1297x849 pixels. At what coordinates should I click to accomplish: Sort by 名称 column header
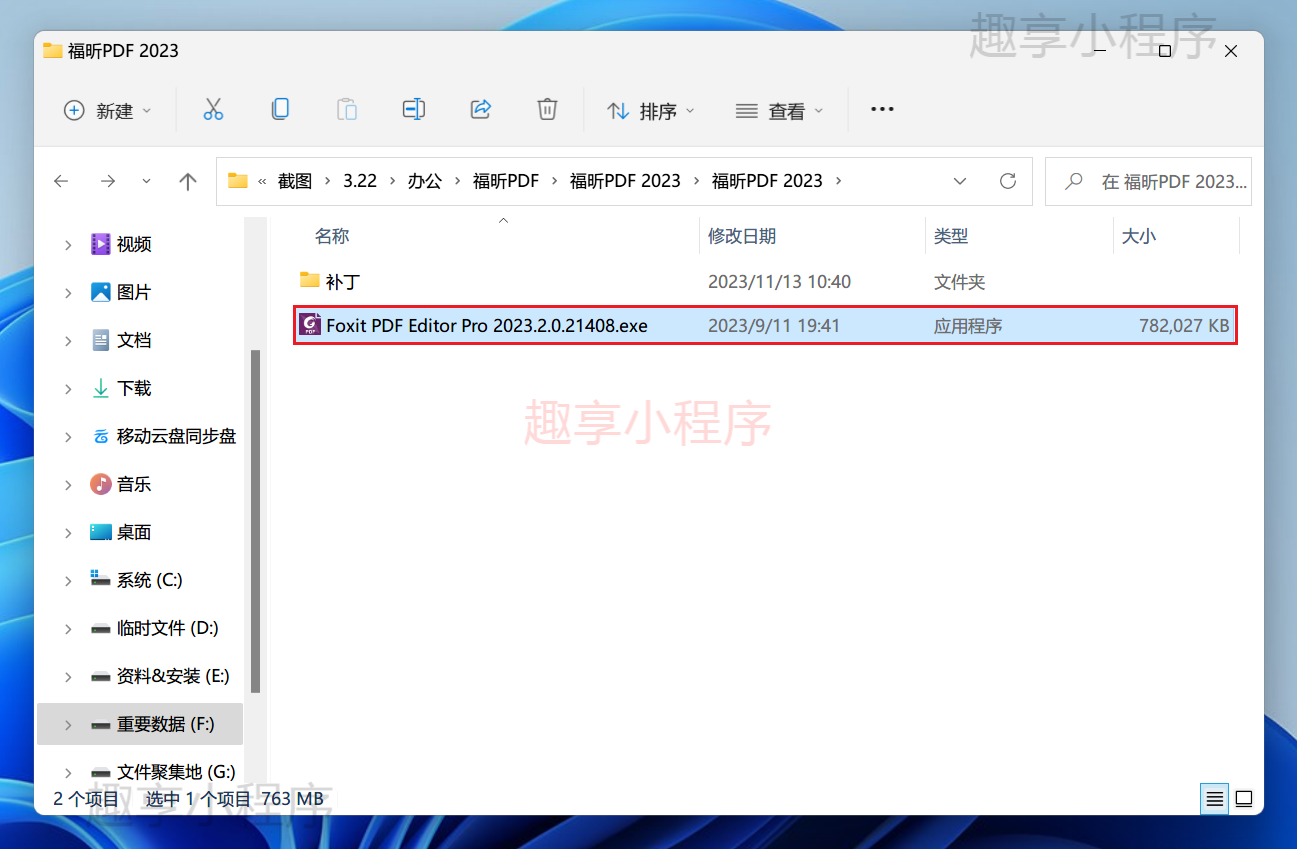point(332,236)
